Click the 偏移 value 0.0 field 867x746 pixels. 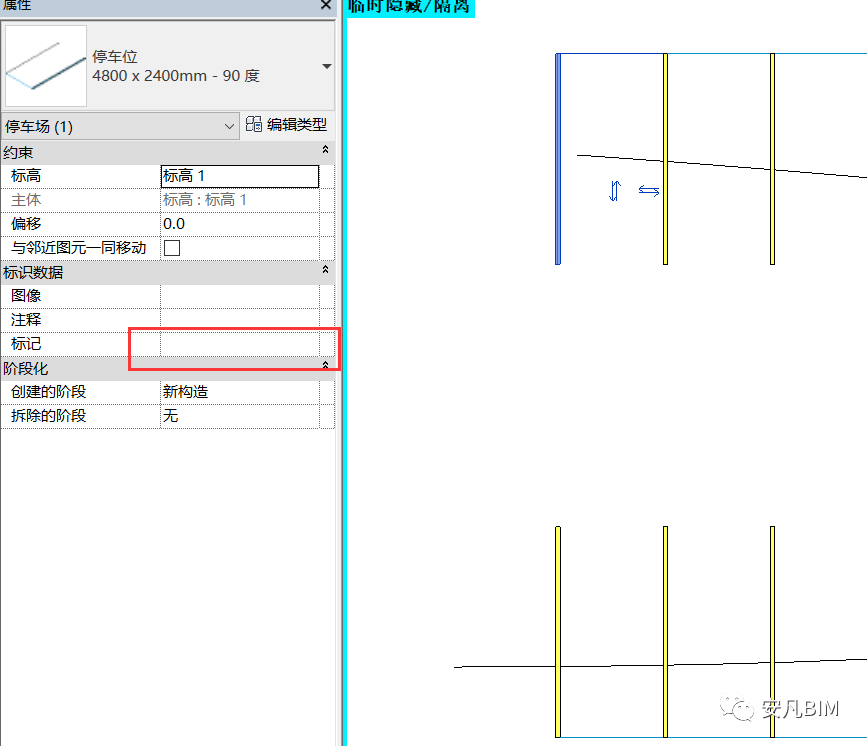pyautogui.click(x=239, y=224)
